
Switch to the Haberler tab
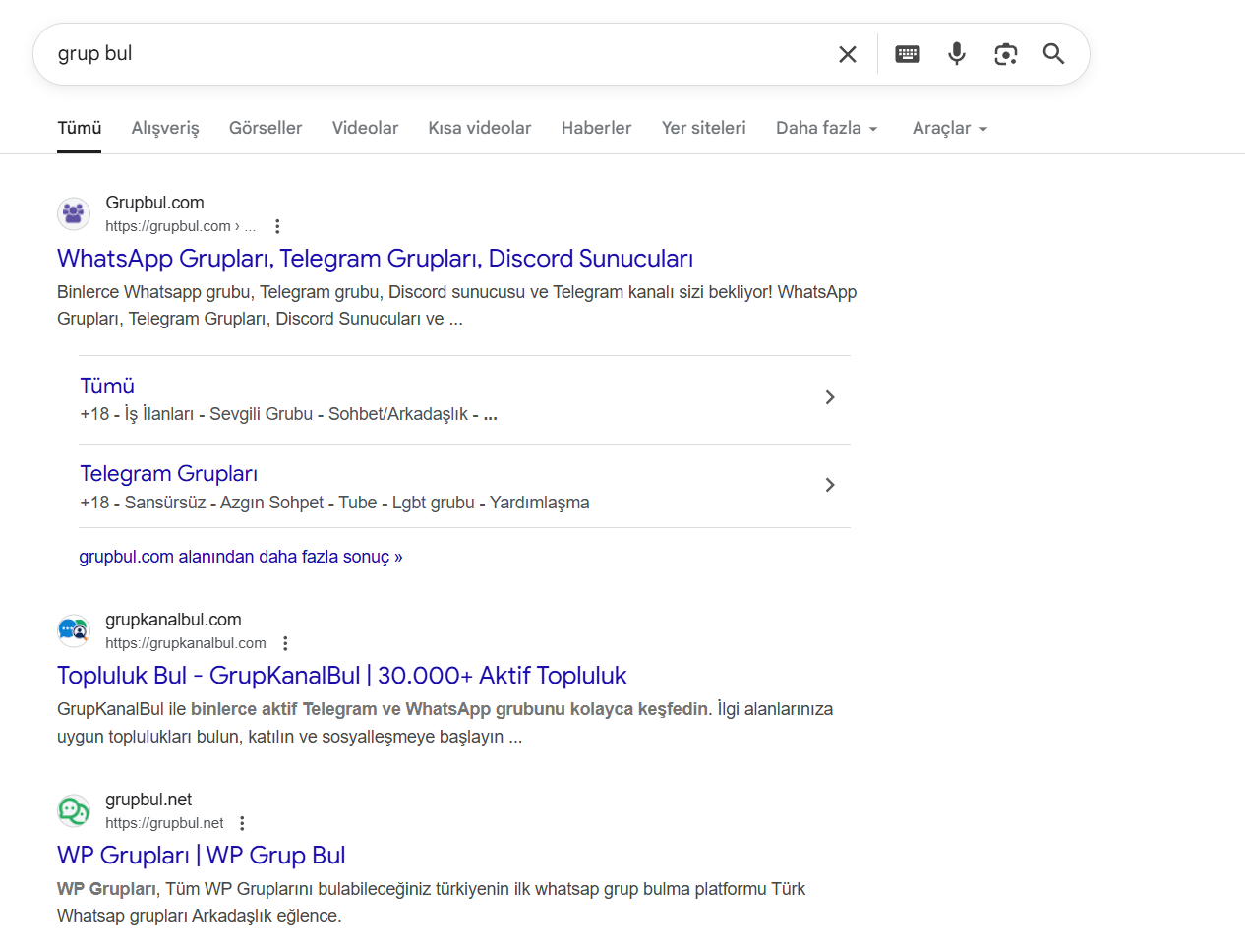(x=597, y=128)
